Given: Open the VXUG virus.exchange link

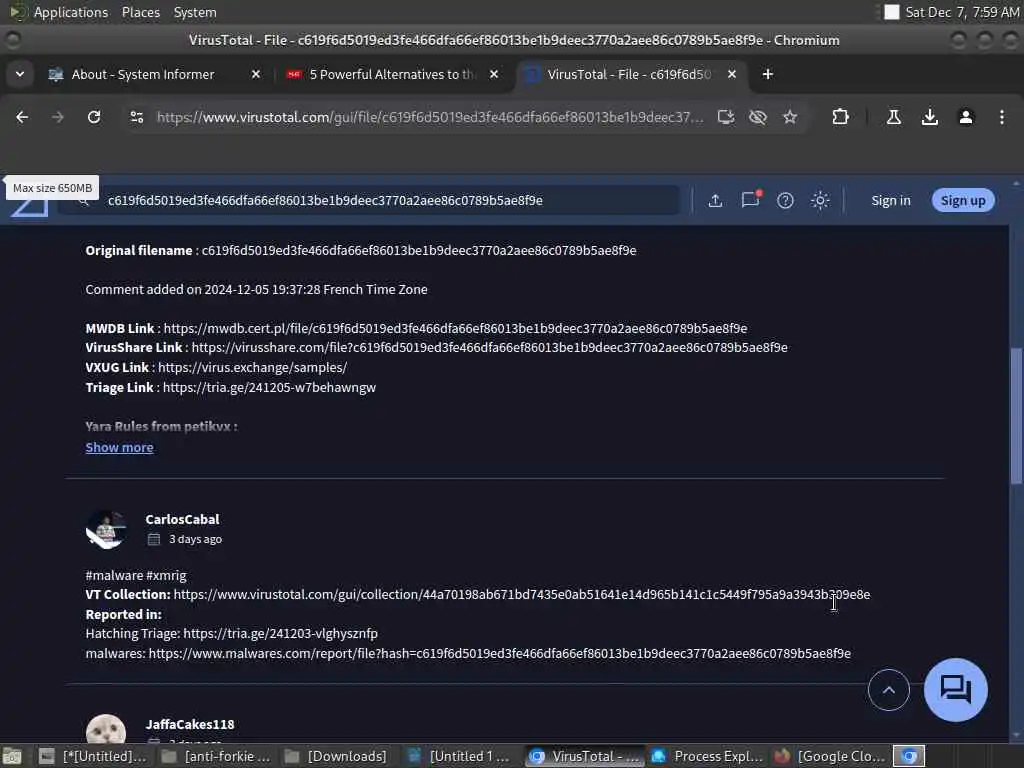Looking at the screenshot, I should coord(252,367).
